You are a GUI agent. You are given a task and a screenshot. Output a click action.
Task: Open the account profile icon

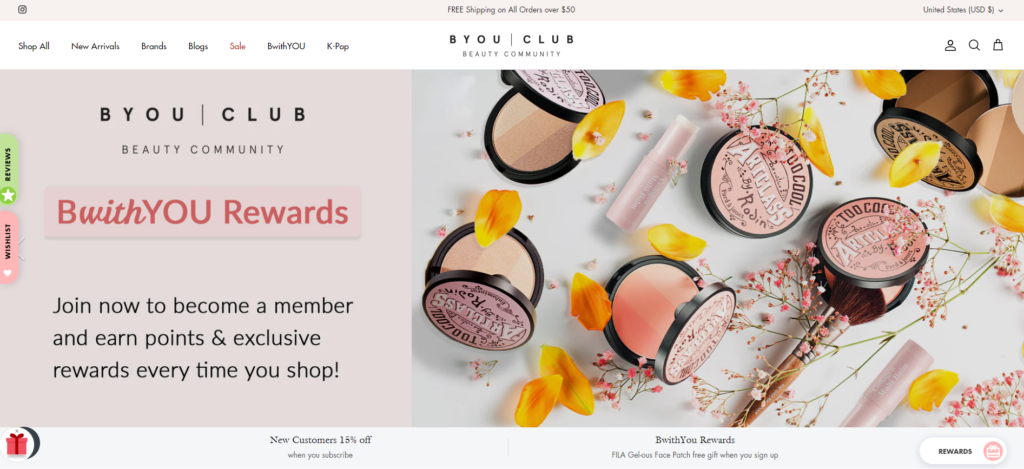click(950, 46)
